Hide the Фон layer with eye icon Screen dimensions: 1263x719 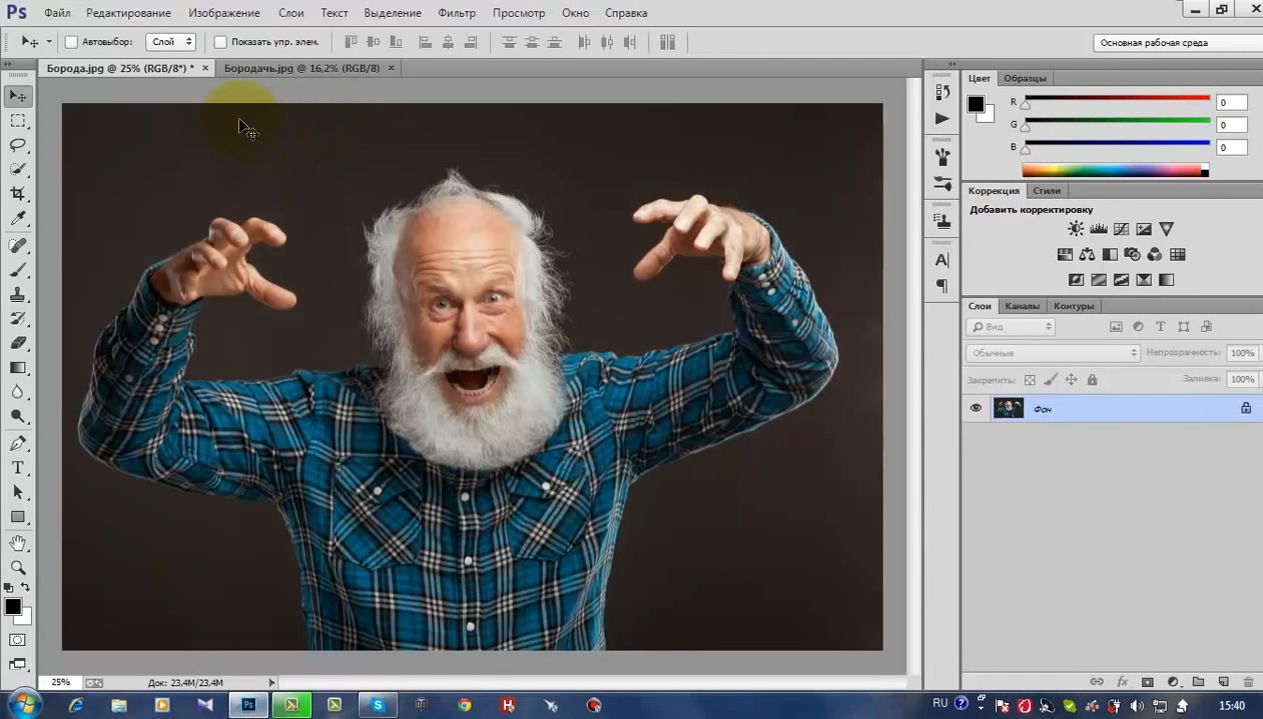pyautogui.click(x=976, y=408)
